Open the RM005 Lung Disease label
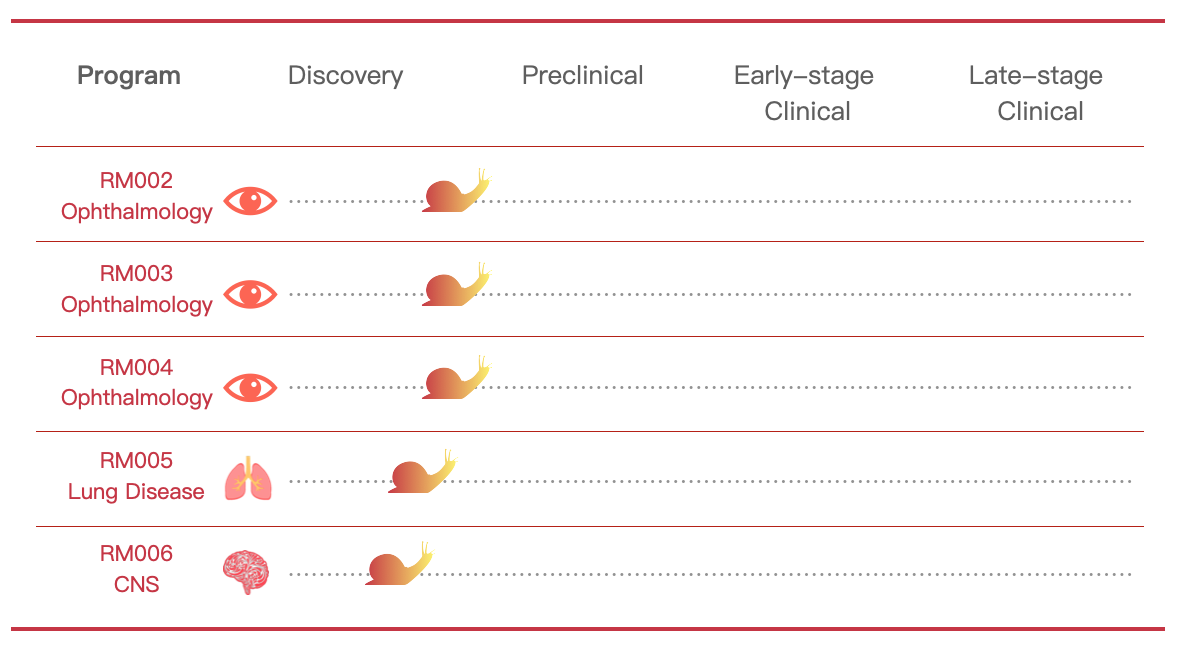 [x=136, y=476]
